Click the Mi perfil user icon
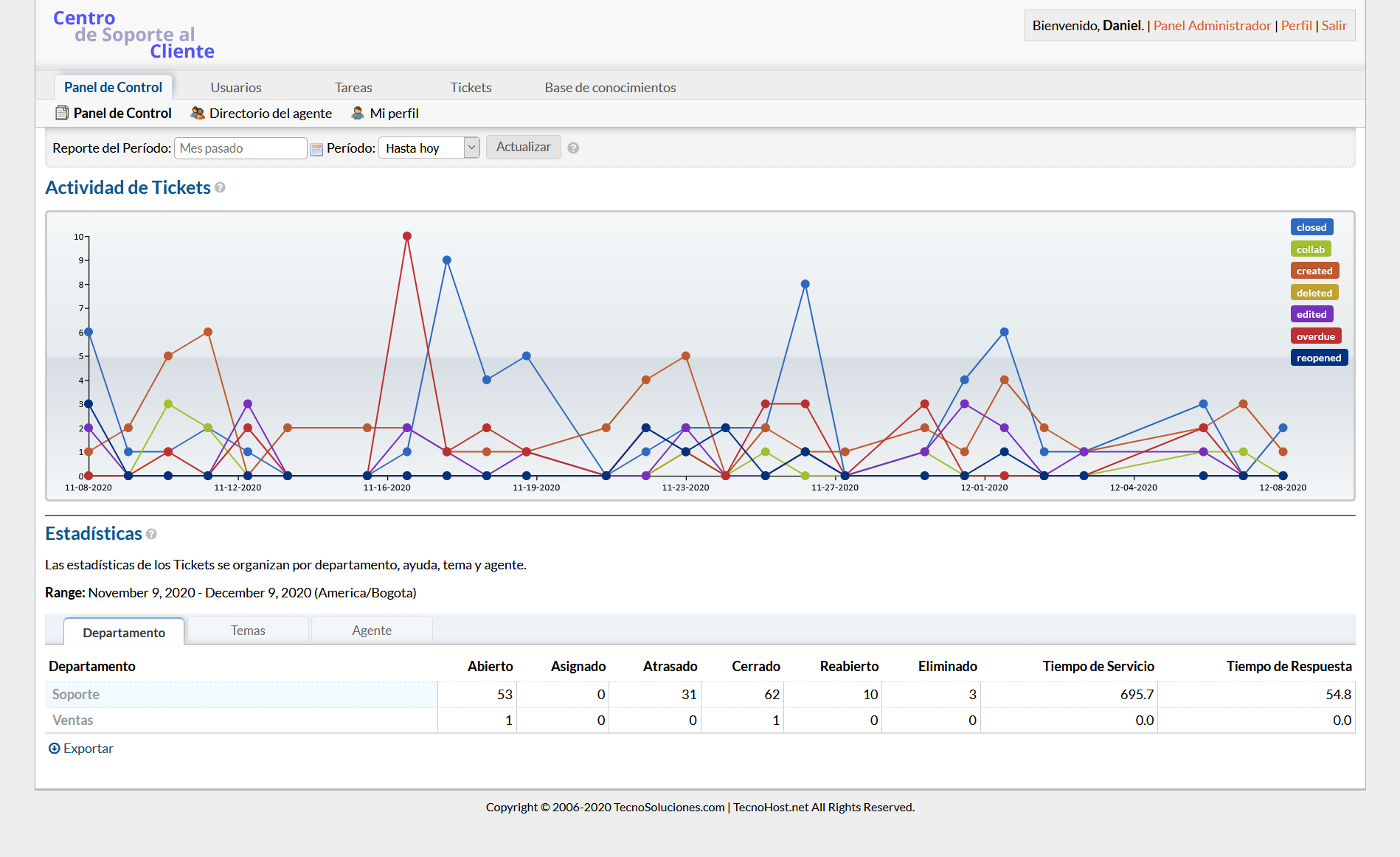This screenshot has width=1400, height=857. click(358, 113)
